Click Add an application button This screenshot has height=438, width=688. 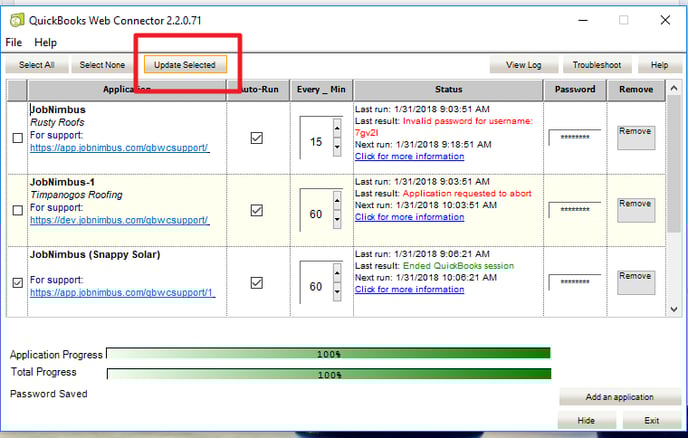[619, 397]
